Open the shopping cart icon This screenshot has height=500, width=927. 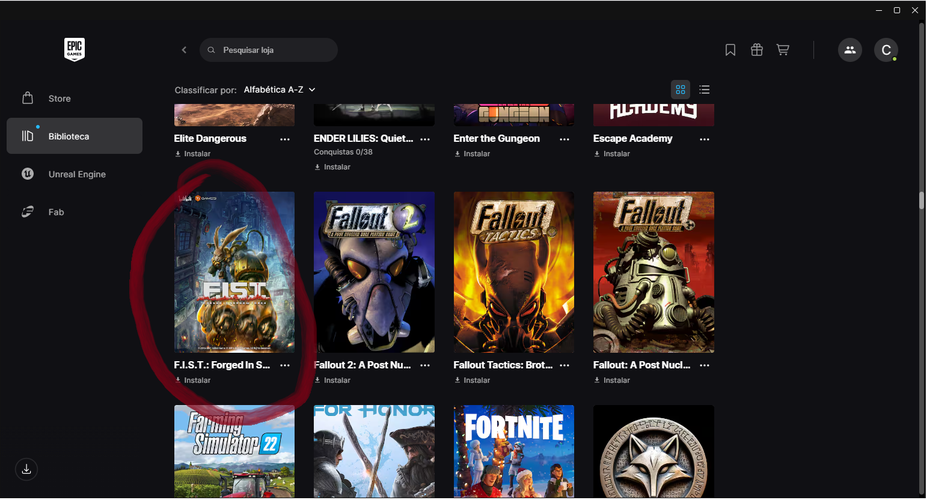coord(783,50)
